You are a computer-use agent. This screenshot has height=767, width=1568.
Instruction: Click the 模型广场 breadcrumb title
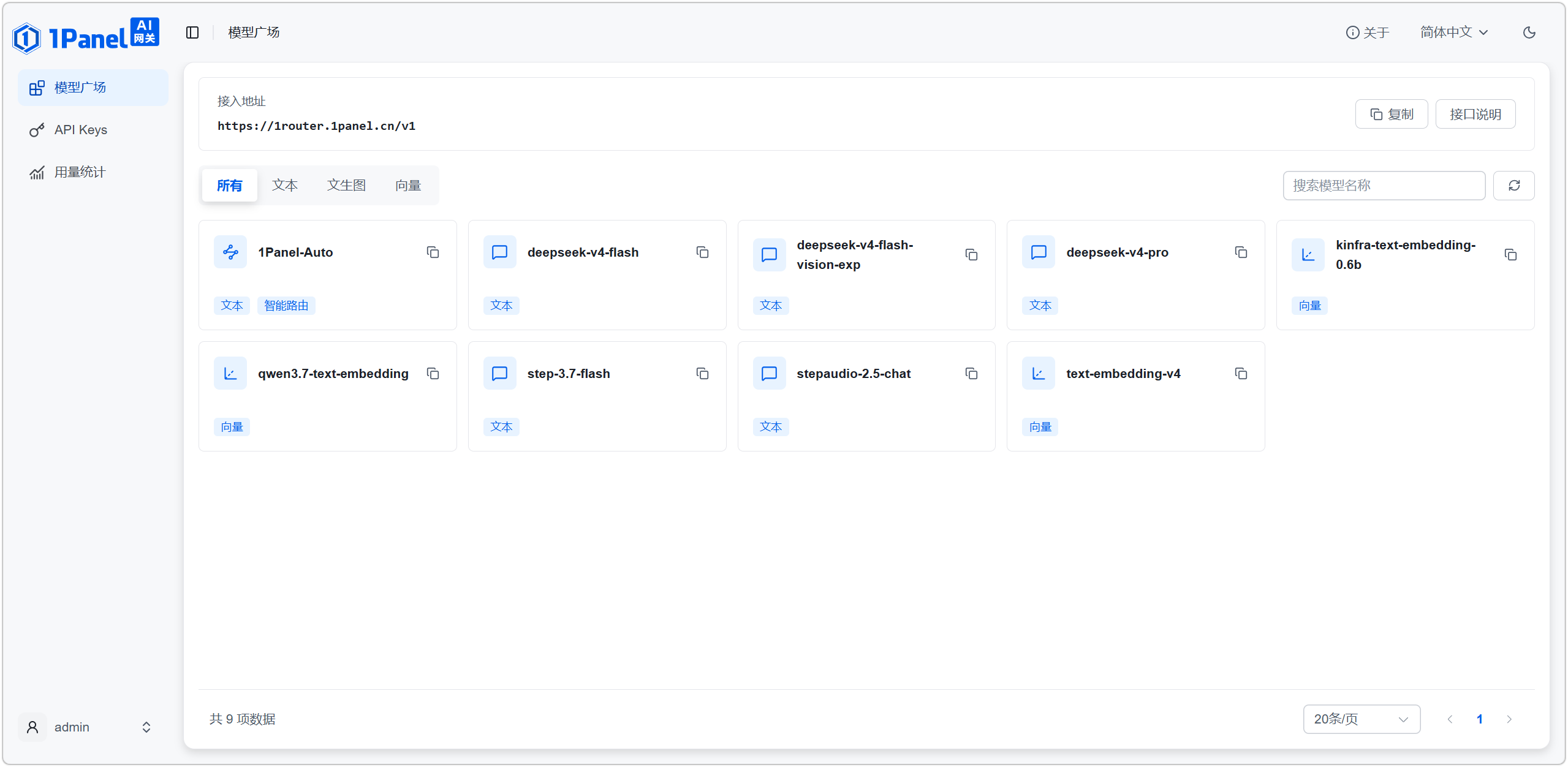click(x=254, y=32)
